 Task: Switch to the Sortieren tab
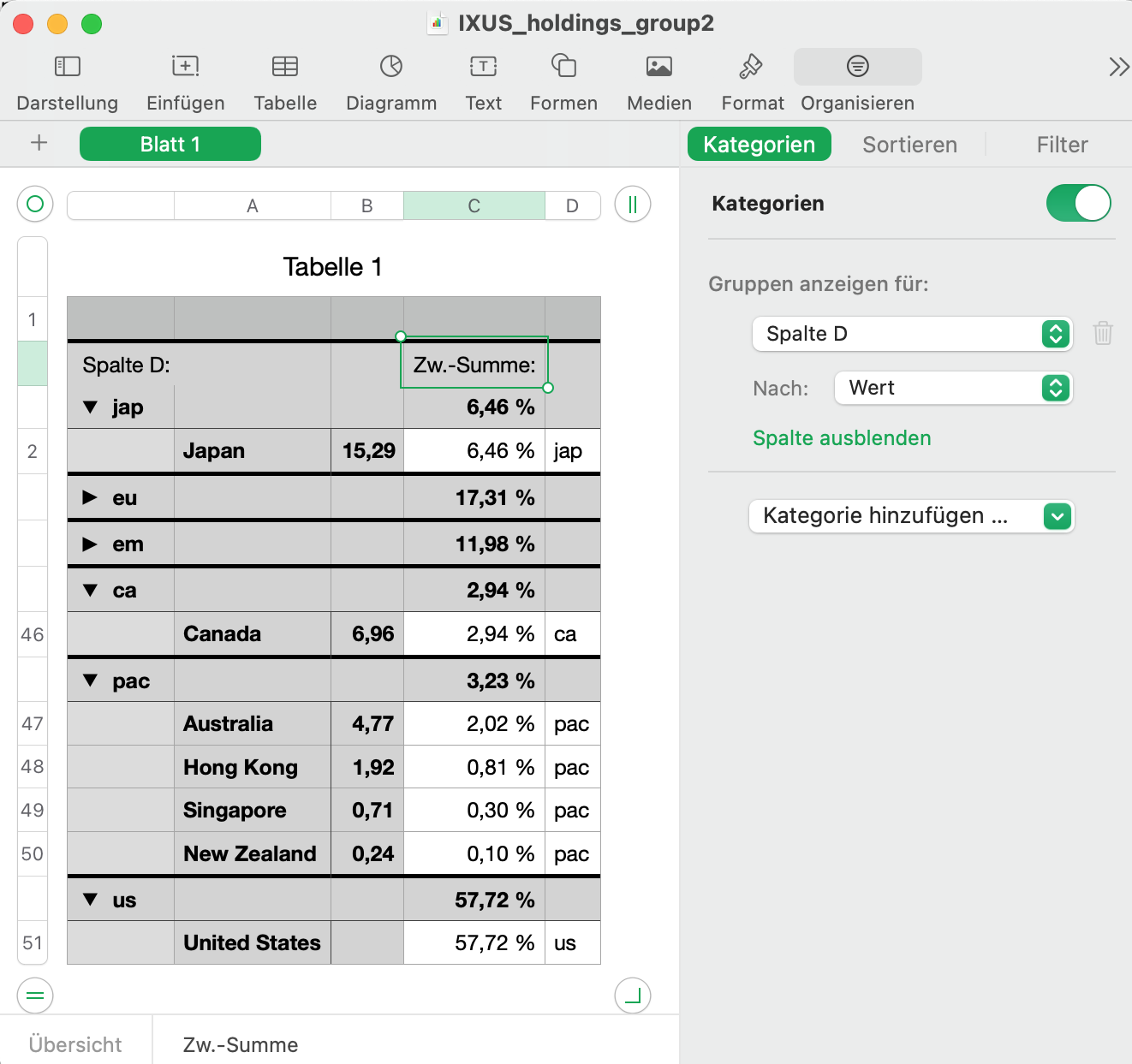pos(909,145)
